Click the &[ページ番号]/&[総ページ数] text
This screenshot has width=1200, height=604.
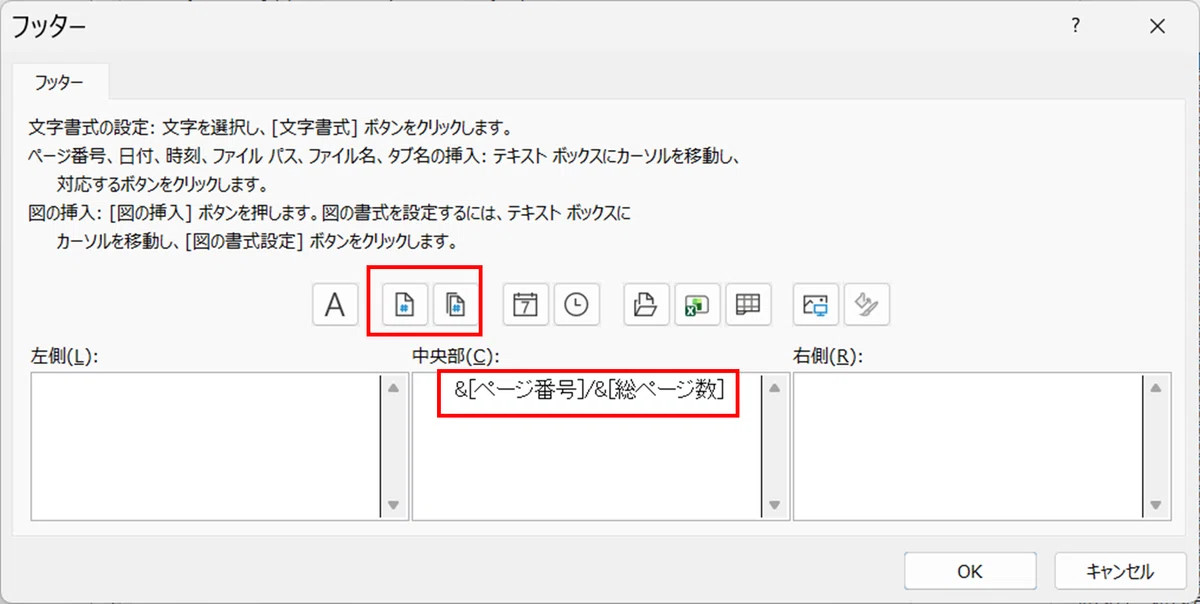(x=588, y=390)
